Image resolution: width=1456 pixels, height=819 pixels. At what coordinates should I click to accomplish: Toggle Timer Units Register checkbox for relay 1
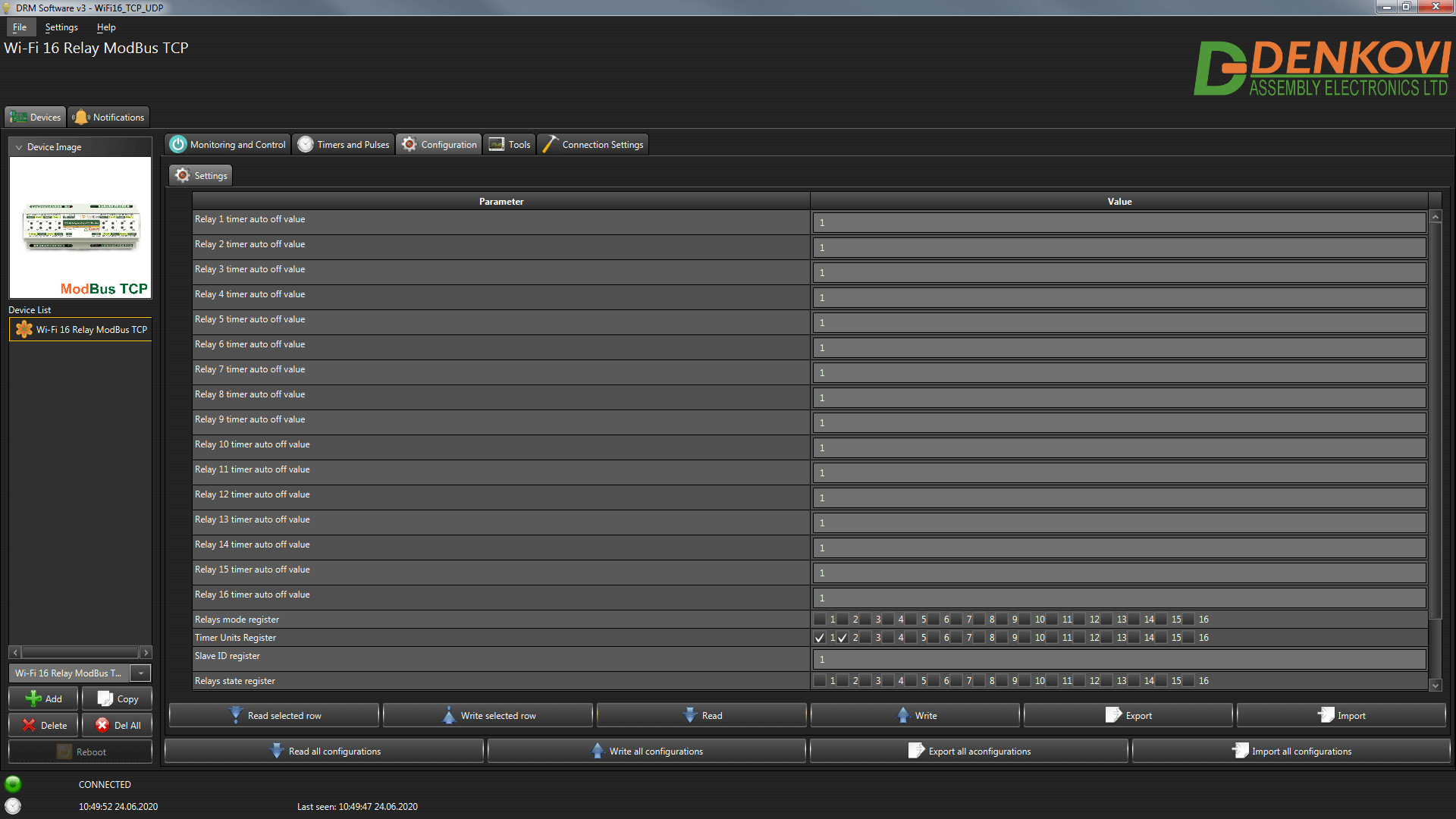(820, 637)
